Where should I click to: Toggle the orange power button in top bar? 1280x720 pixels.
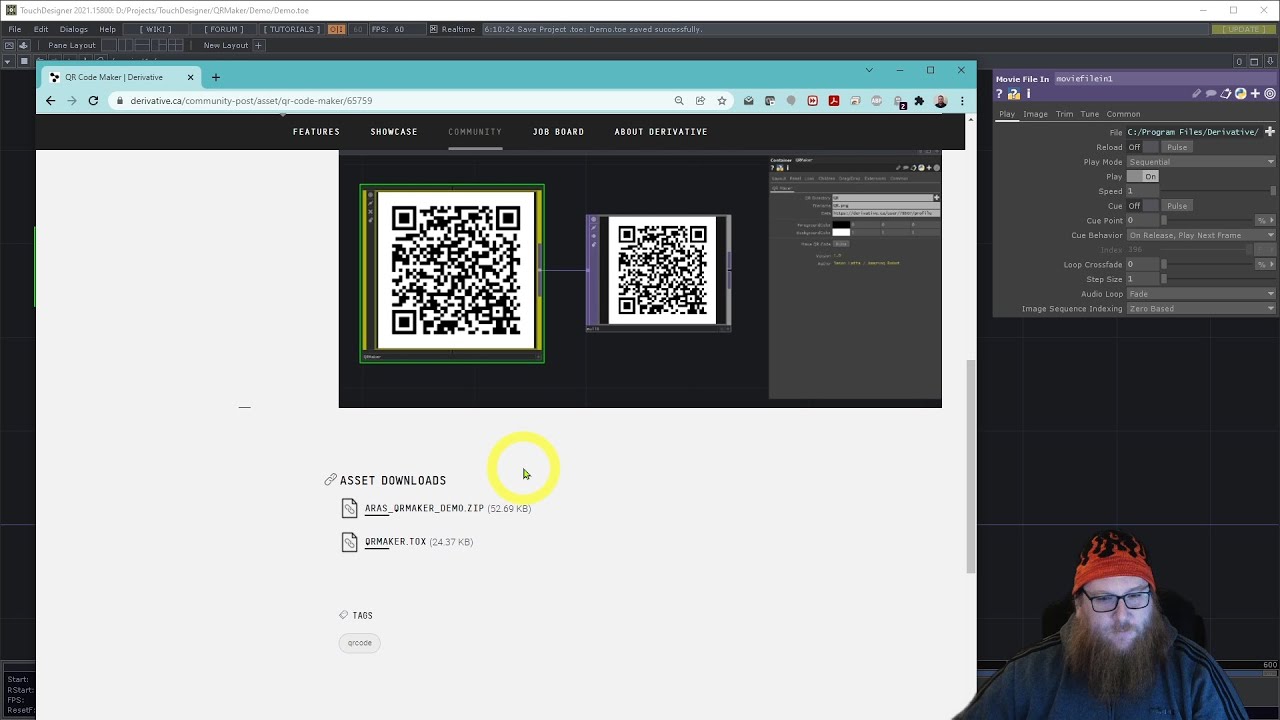pos(336,29)
